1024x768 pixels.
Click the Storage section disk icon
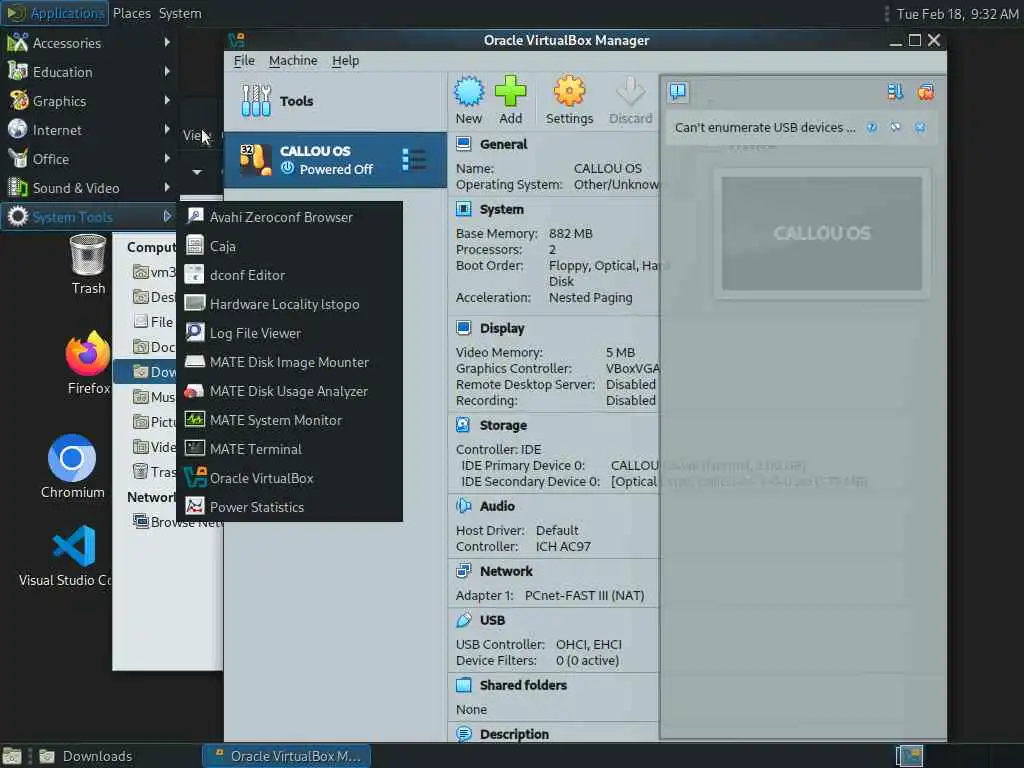pyautogui.click(x=463, y=425)
